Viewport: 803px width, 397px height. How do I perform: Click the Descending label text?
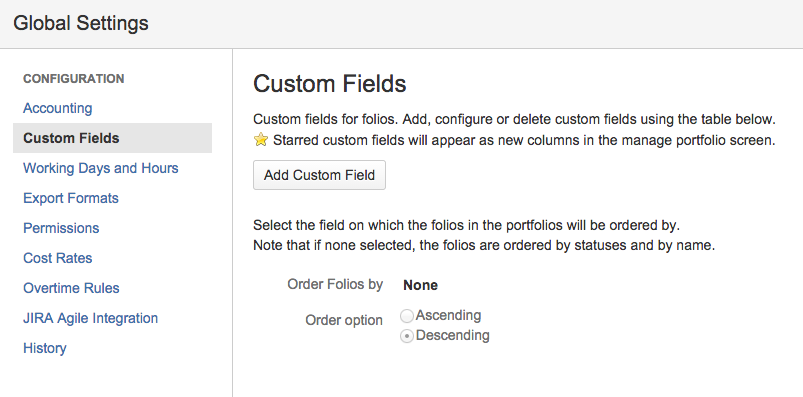[453, 336]
